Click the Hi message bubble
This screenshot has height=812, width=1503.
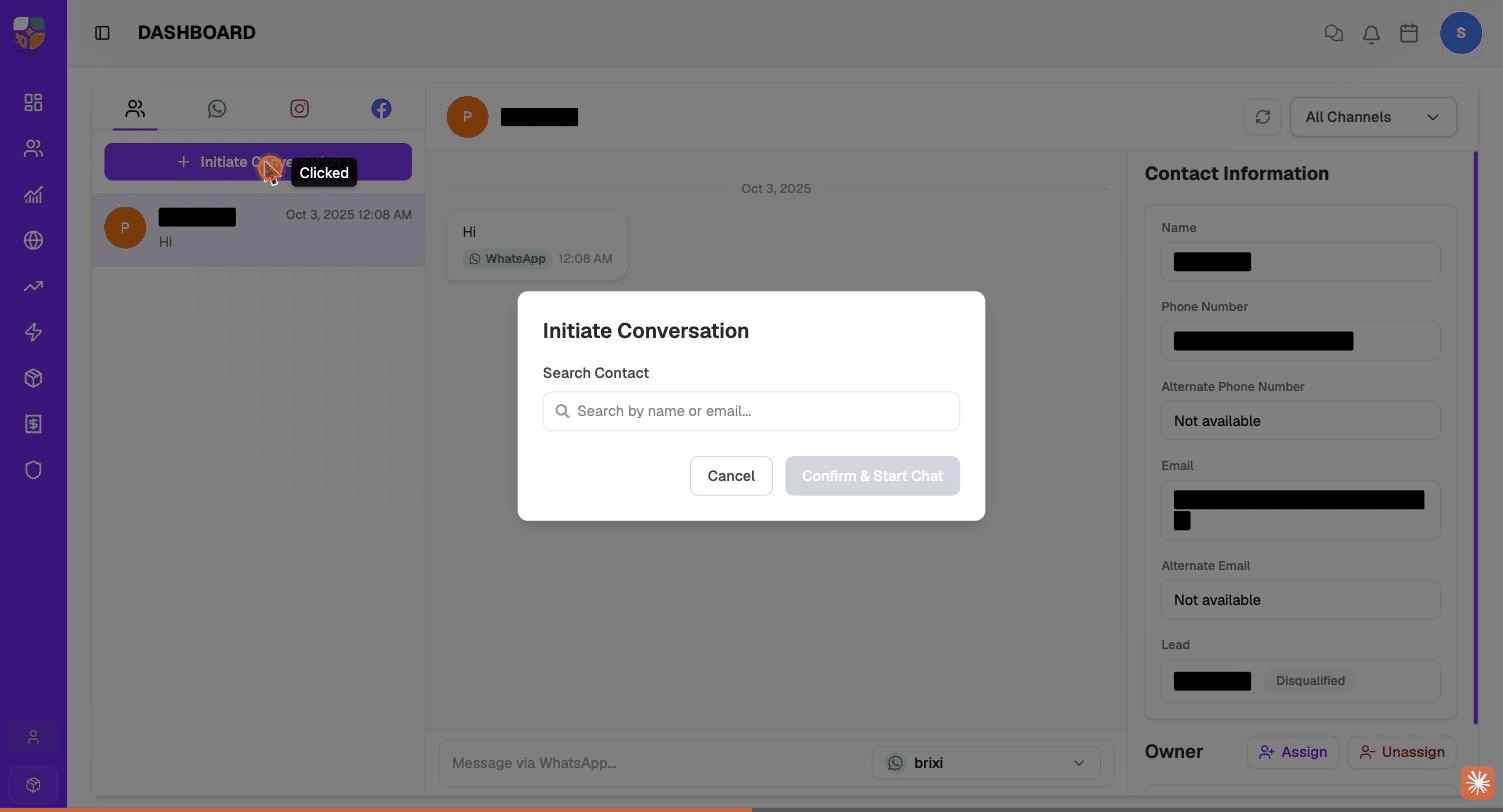pyautogui.click(x=537, y=245)
